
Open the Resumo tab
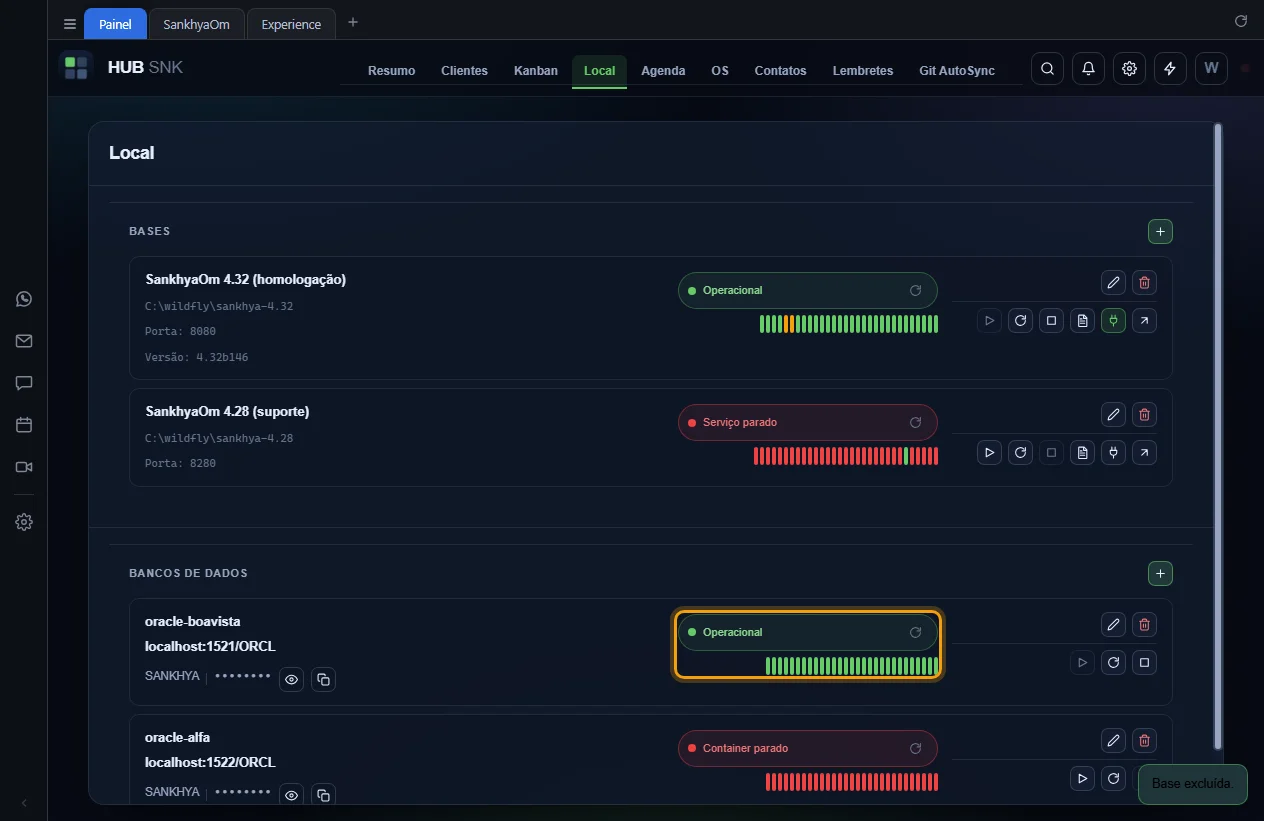[x=391, y=71]
